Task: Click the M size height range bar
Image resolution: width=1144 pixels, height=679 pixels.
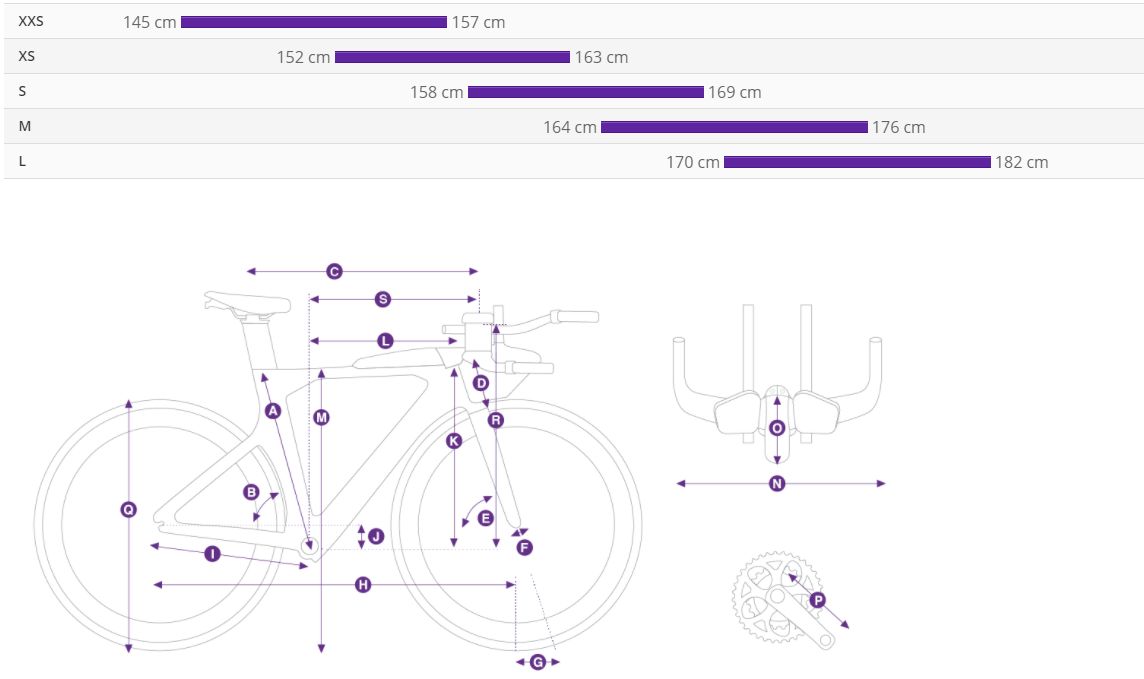Action: (x=734, y=127)
